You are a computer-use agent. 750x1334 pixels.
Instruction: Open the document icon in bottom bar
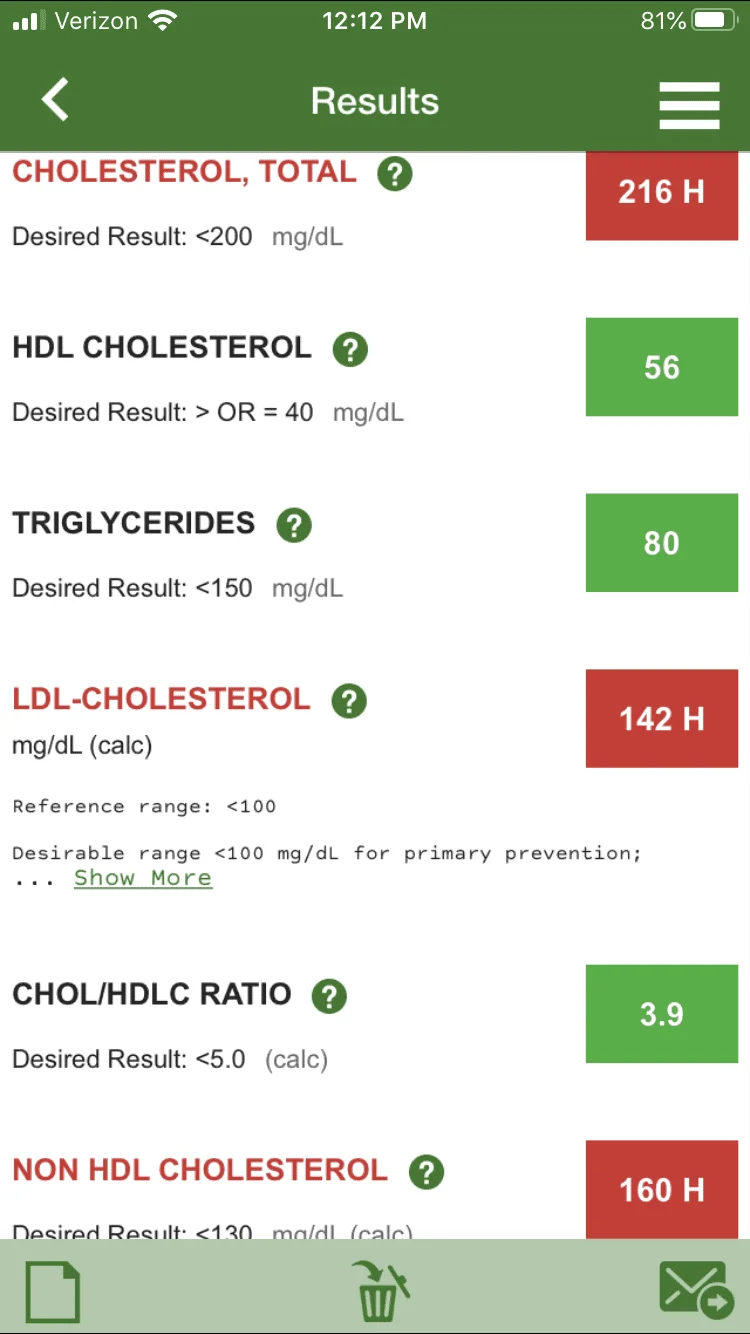(x=53, y=1292)
